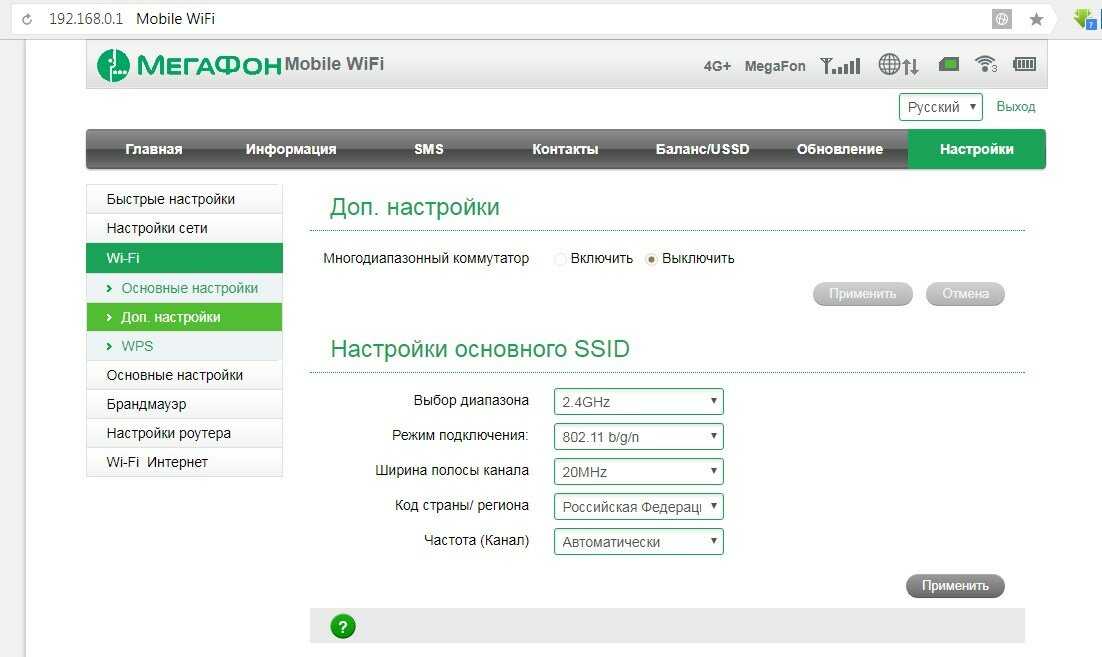The width and height of the screenshot is (1102, 657).
Task: Open the 20MHz channel width dropdown
Action: pyautogui.click(x=638, y=472)
